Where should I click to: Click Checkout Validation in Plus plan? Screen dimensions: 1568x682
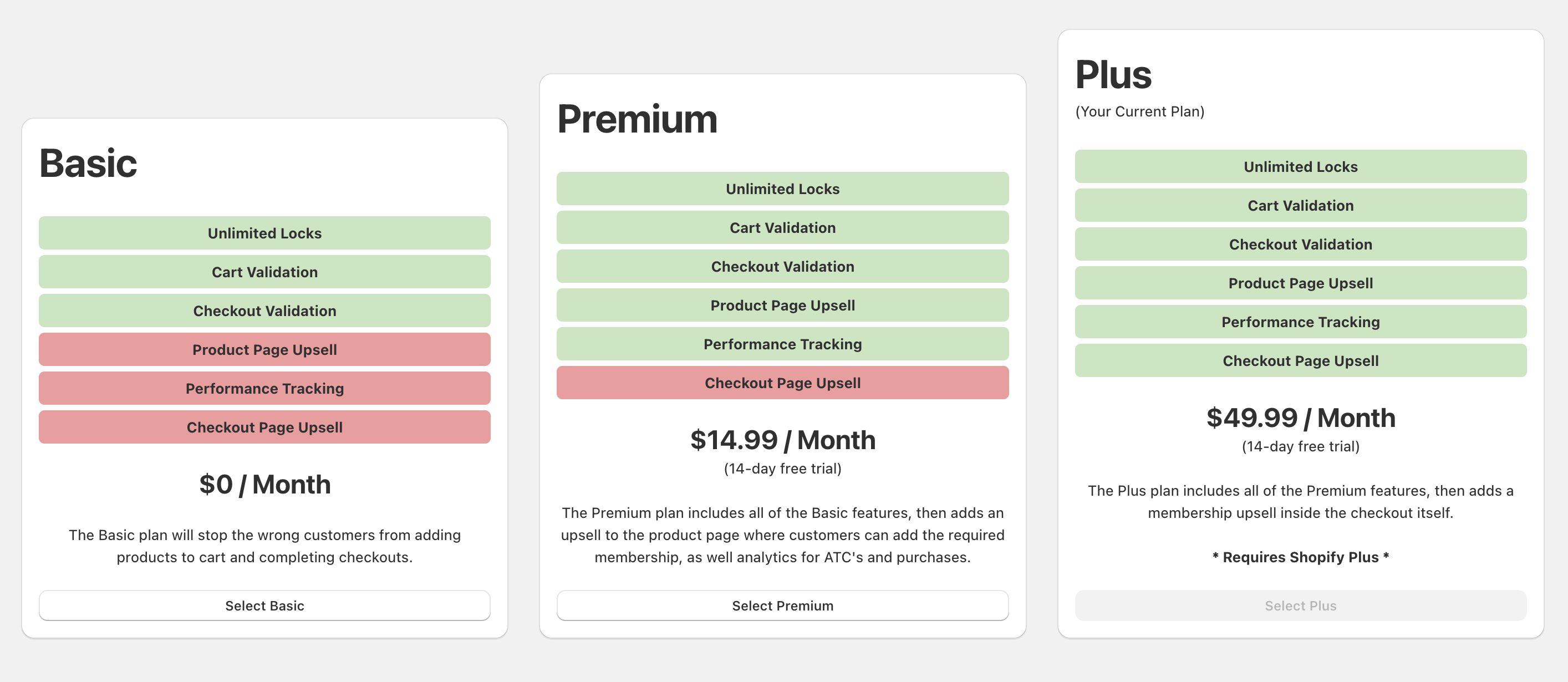[1300, 244]
